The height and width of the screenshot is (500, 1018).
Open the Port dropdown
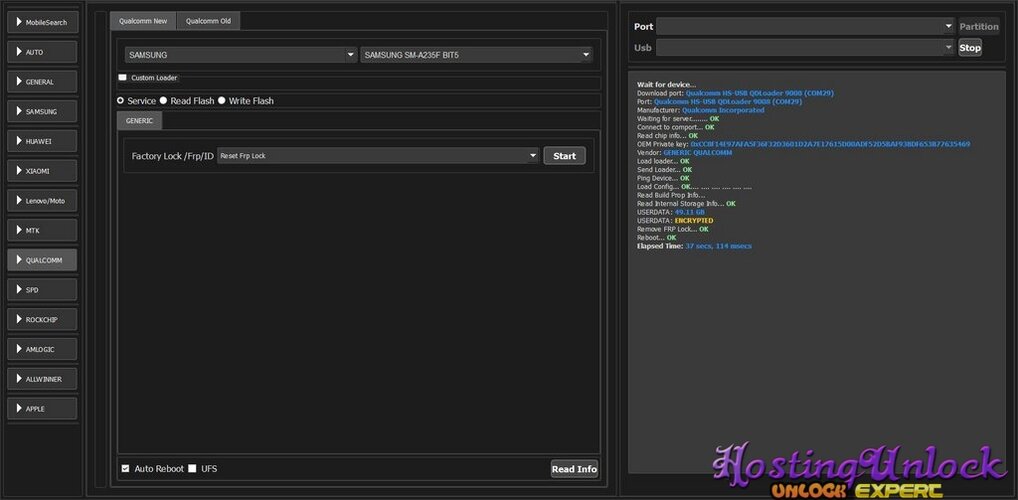(x=805, y=26)
